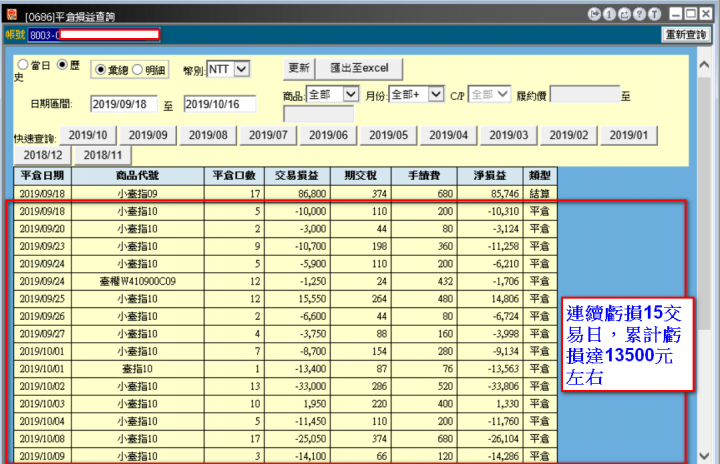Sort by 交易損益 column header

(x=297, y=176)
